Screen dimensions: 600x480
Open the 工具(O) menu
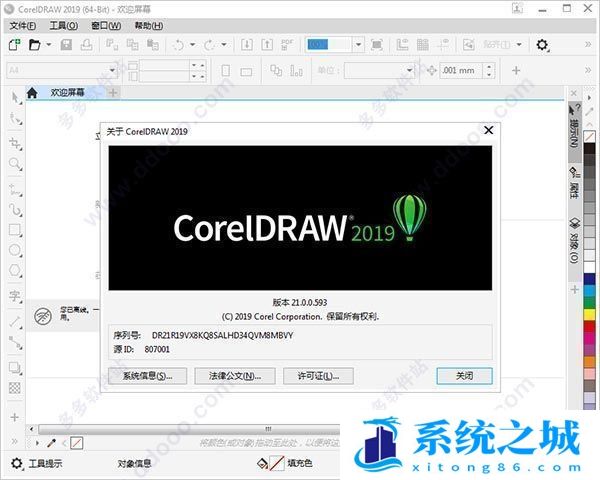tap(64, 26)
